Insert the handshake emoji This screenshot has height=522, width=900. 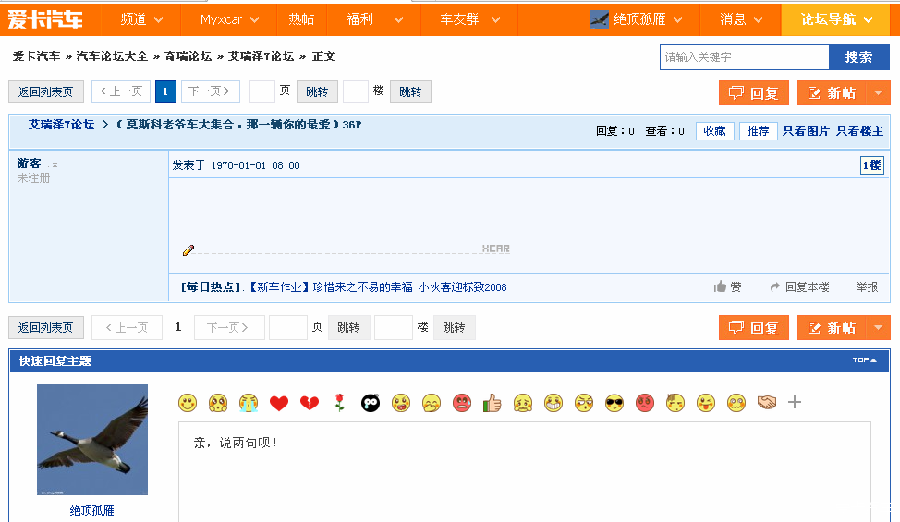tap(766, 402)
